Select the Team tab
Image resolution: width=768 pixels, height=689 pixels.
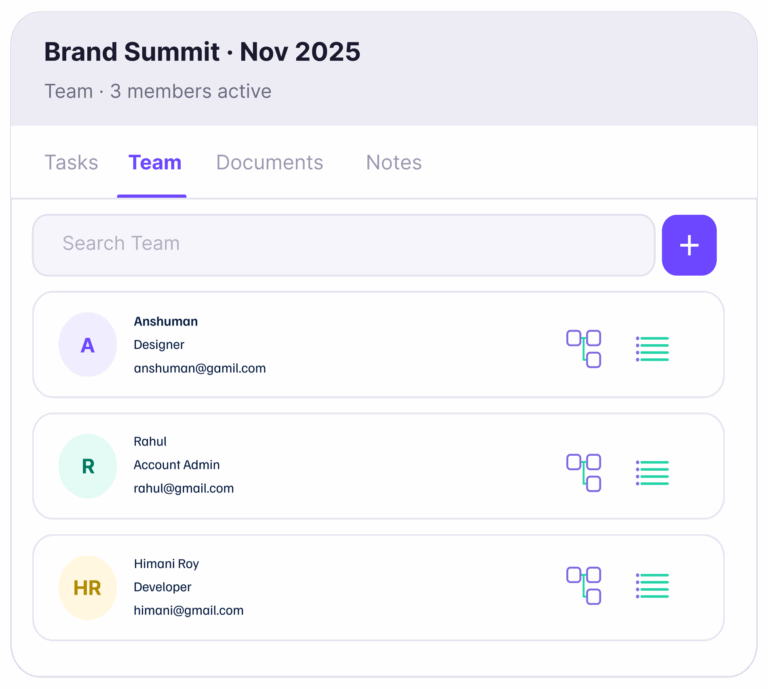coord(155,163)
